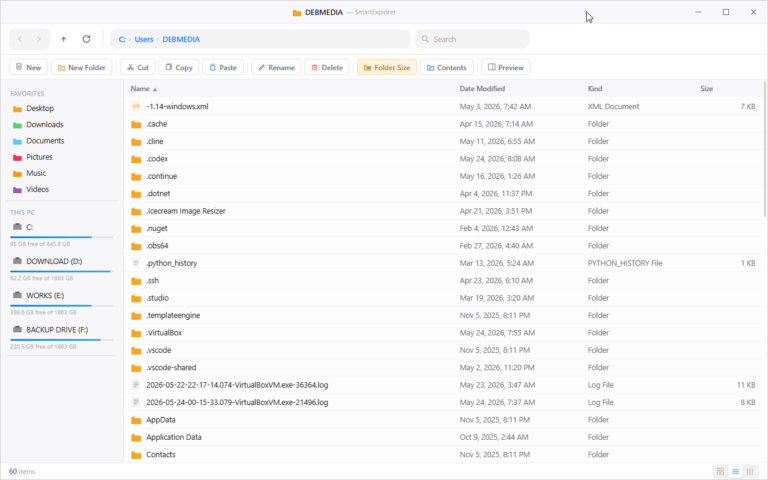
Task: Select VirtualBoxVM.exe-21496.log file icon
Action: (x=136, y=402)
